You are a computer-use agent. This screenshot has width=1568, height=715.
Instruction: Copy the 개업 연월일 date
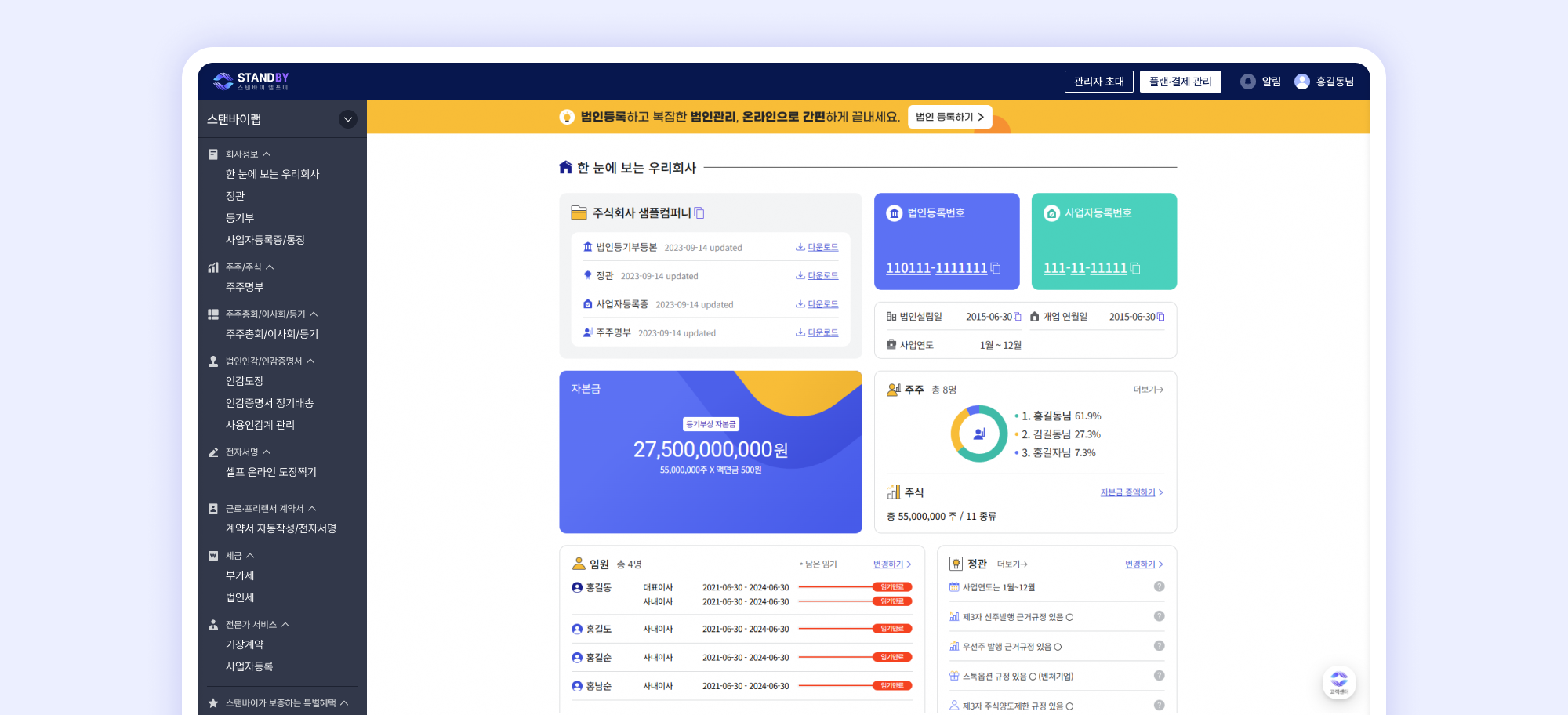tap(1161, 317)
